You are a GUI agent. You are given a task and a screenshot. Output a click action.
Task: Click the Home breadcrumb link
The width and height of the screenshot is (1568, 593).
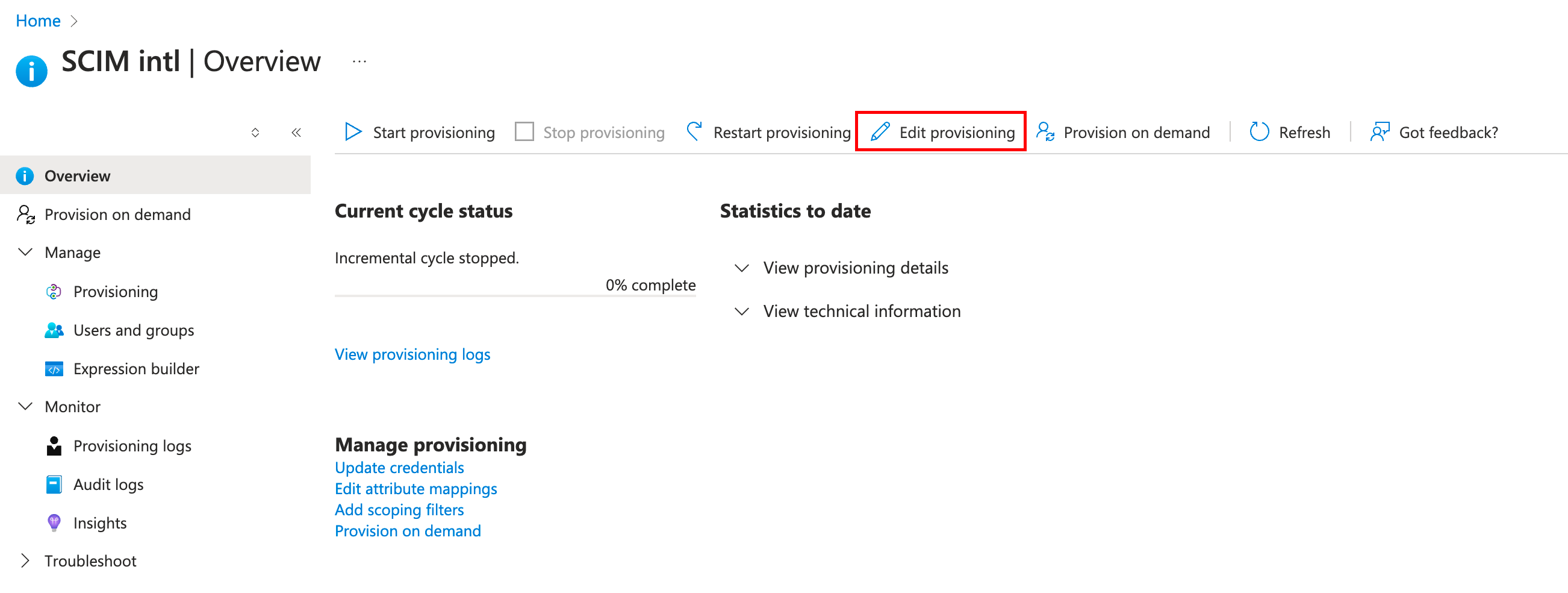[x=38, y=20]
